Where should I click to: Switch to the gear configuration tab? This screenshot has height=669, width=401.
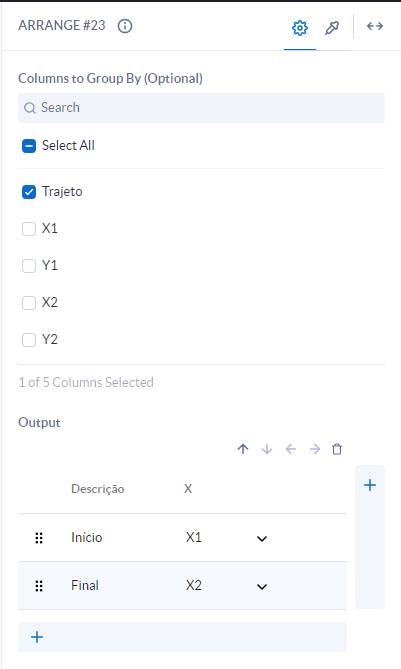[x=300, y=28]
